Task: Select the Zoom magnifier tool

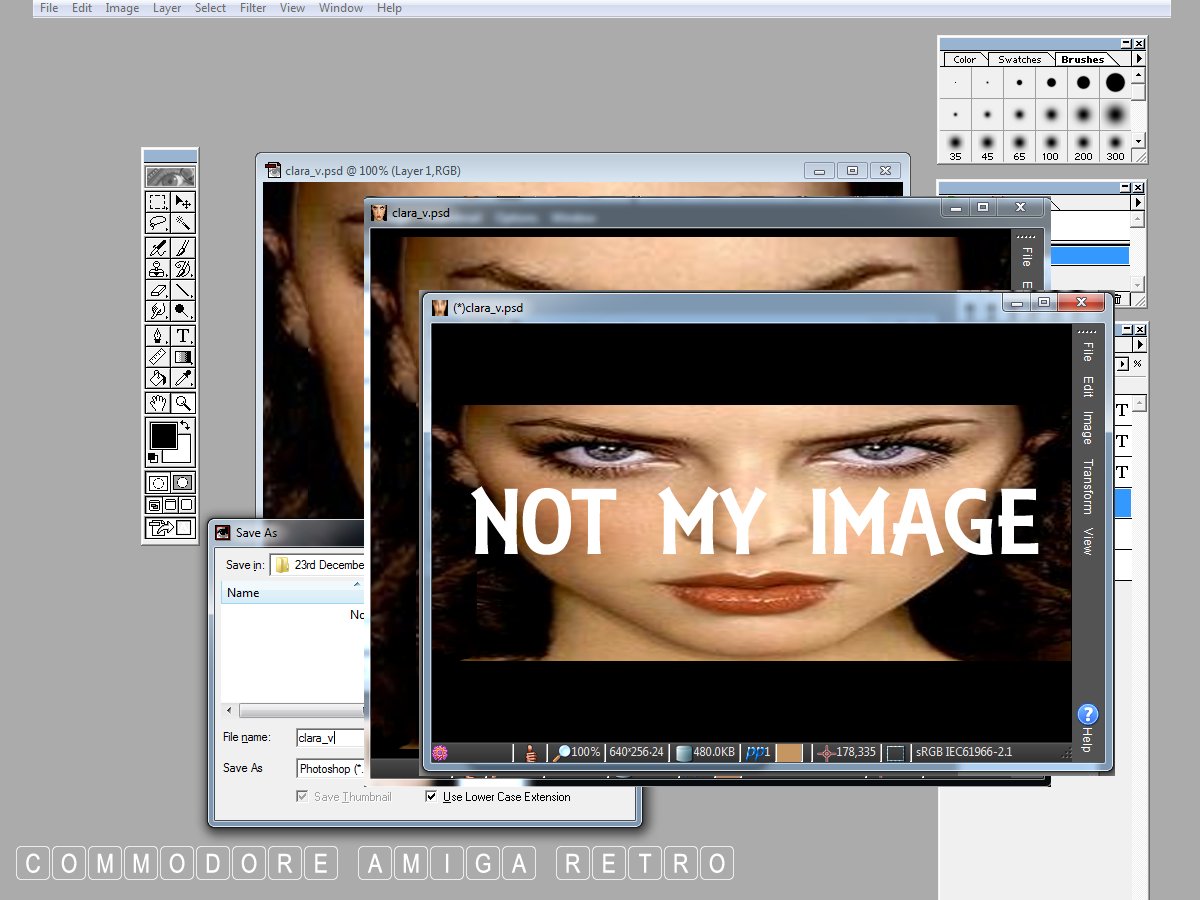Action: 183,403
